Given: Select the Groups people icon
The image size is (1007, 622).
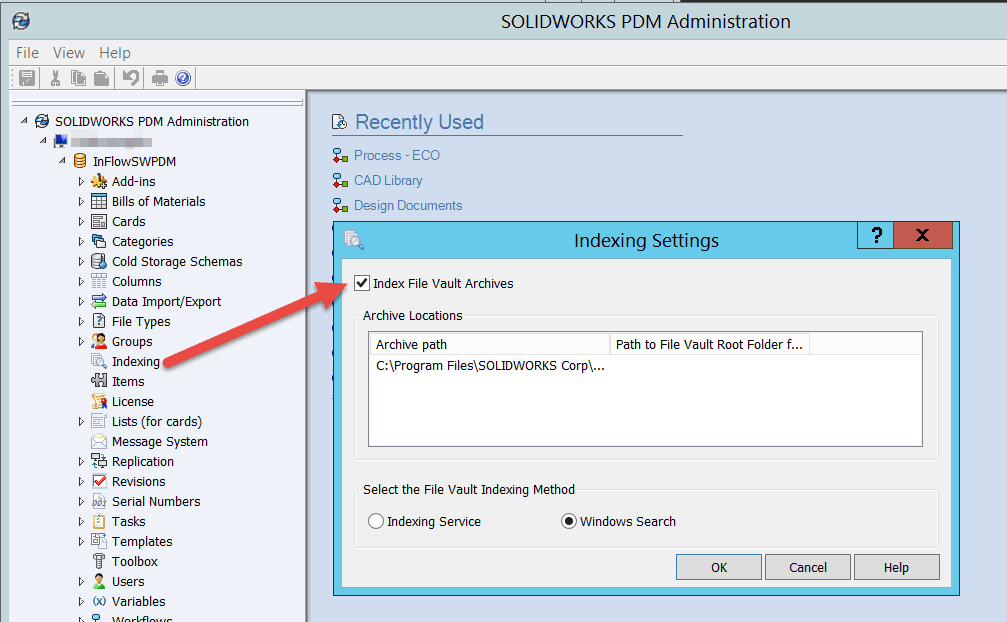Looking at the screenshot, I should (99, 341).
